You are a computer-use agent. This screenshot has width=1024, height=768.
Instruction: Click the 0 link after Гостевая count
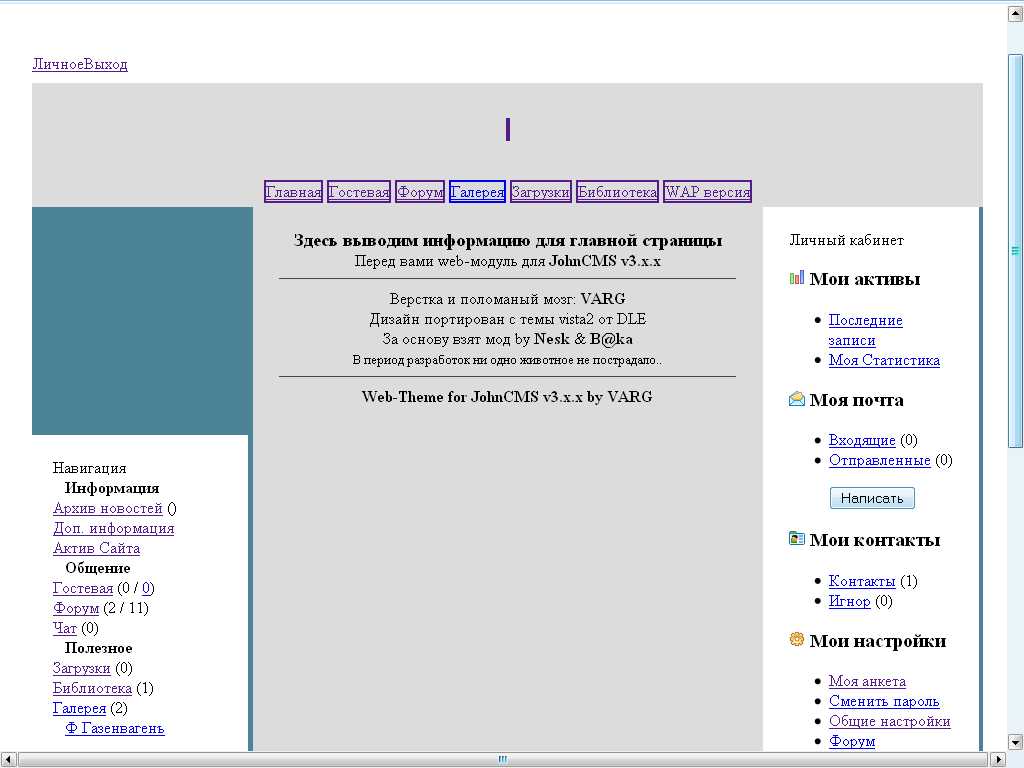coord(146,588)
